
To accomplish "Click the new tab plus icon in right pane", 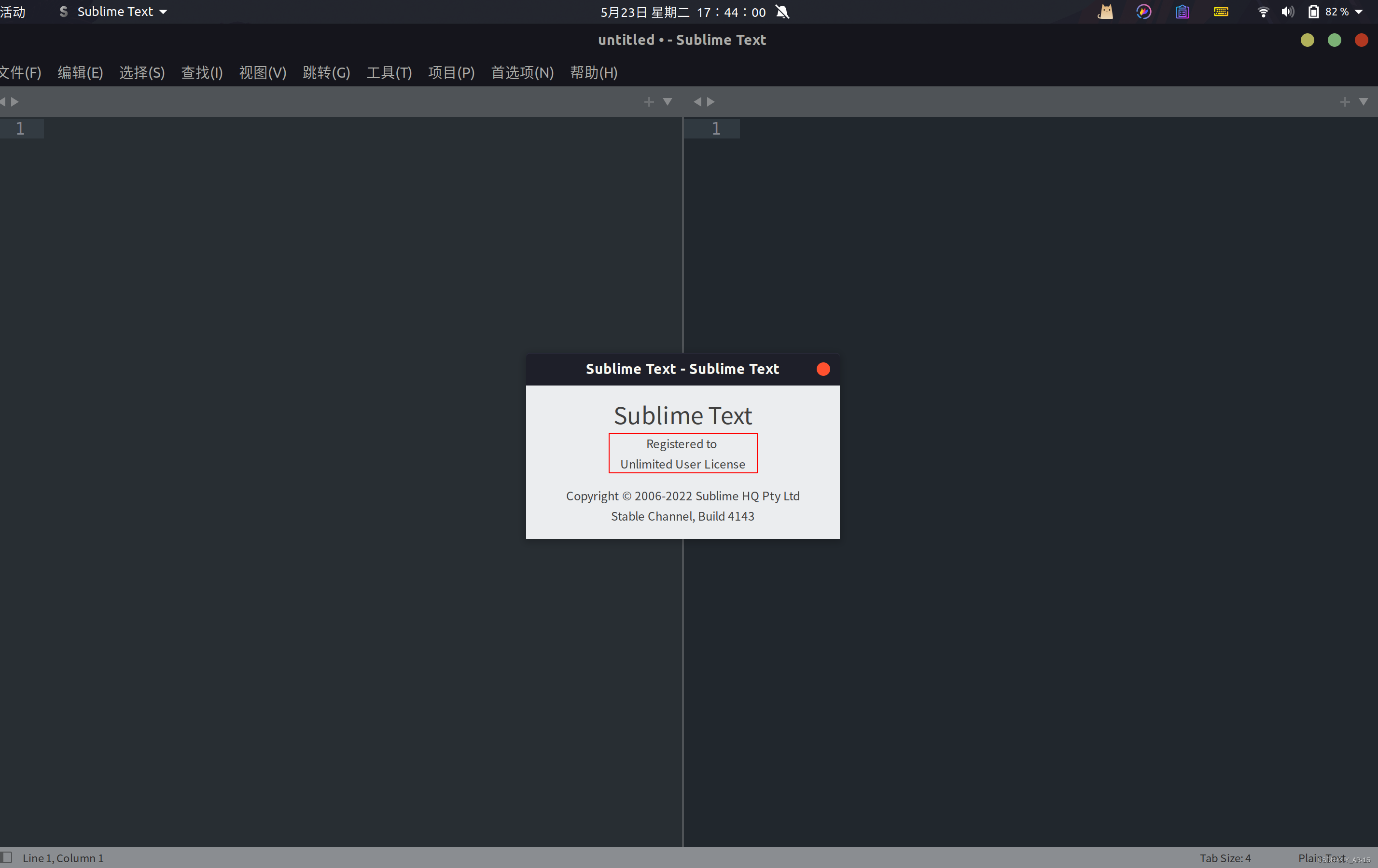I will [x=1344, y=102].
